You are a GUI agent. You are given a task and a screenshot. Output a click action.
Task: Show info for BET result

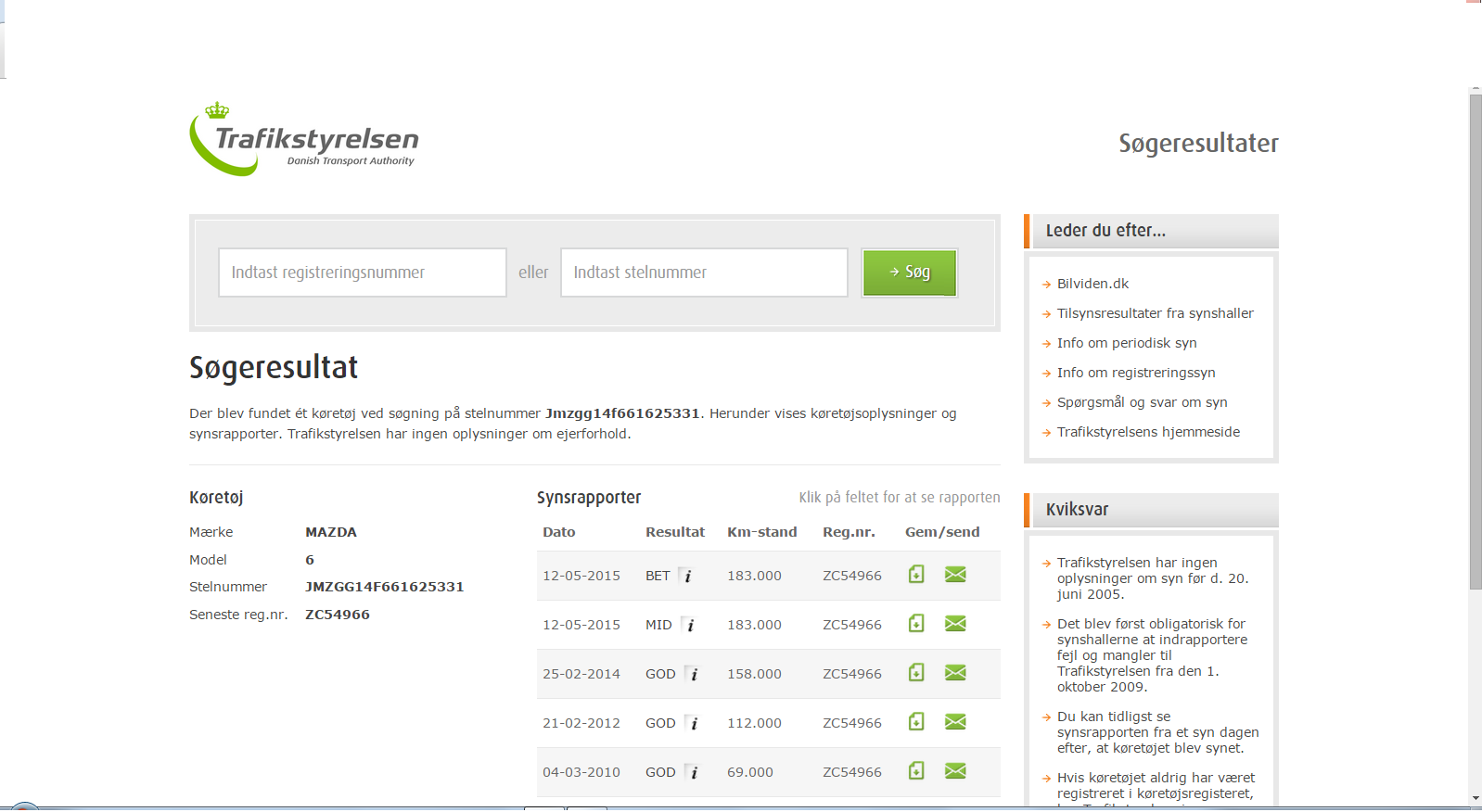coord(687,576)
